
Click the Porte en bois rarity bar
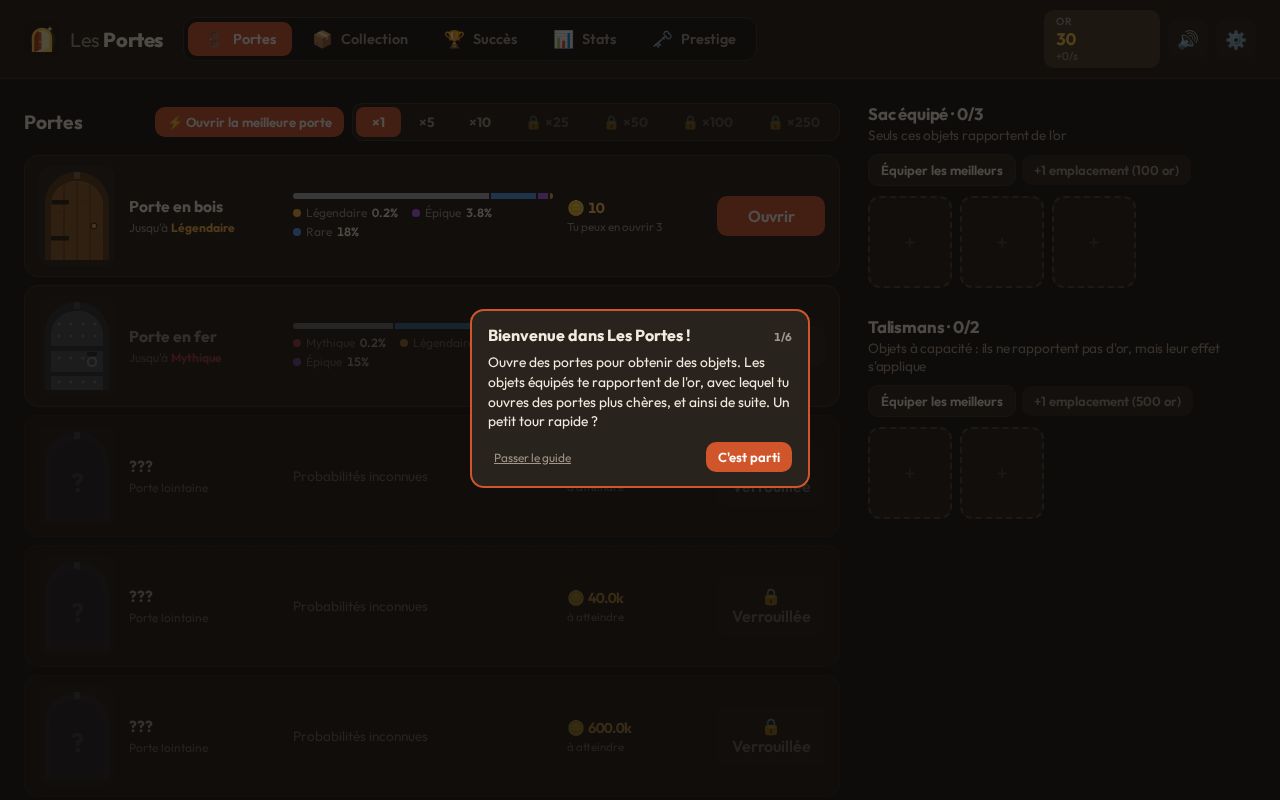pos(423,196)
